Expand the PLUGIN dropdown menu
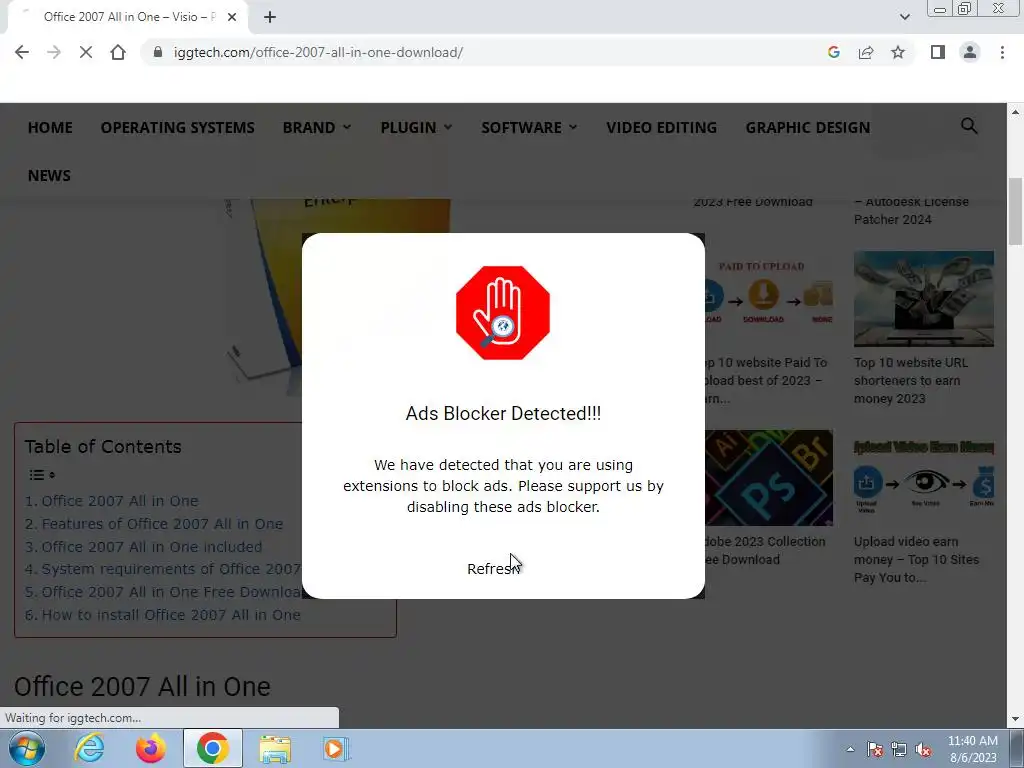This screenshot has width=1024, height=768. [416, 127]
